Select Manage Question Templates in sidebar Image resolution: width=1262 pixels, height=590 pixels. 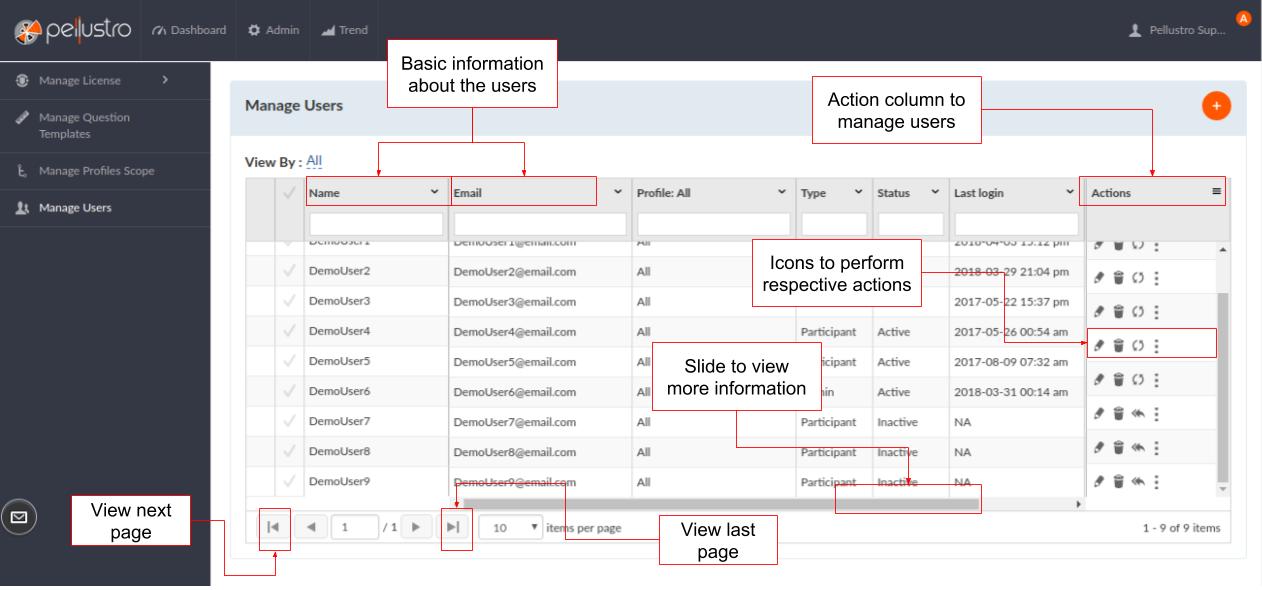click(x=105, y=125)
